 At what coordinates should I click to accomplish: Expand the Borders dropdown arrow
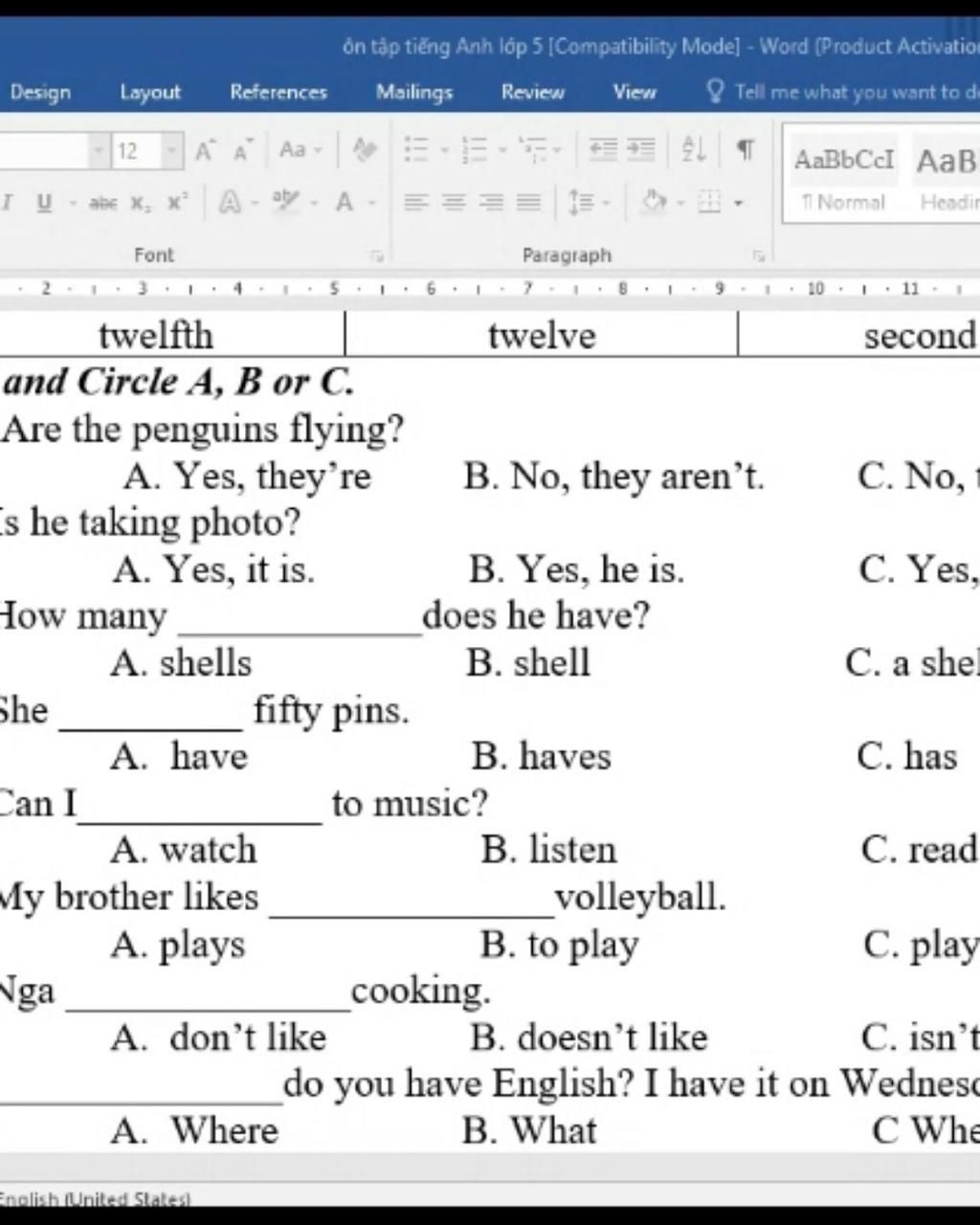coord(738,203)
